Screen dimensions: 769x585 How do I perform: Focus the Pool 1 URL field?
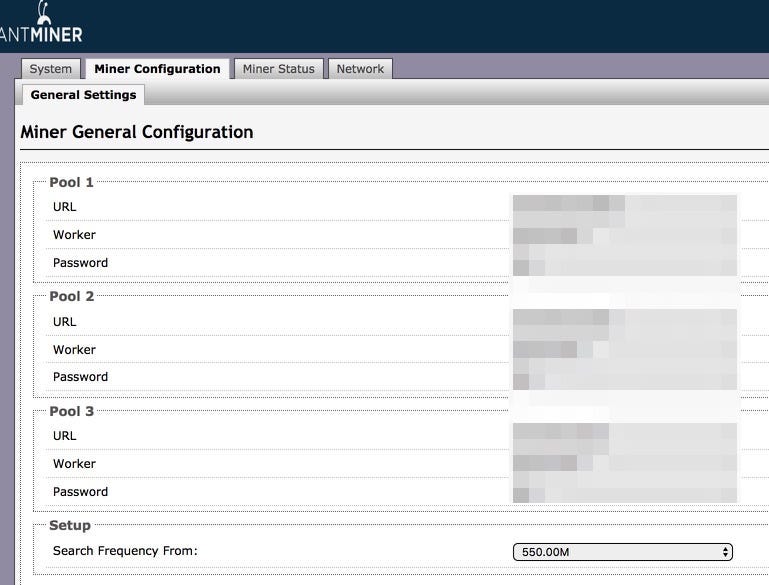tap(624, 207)
